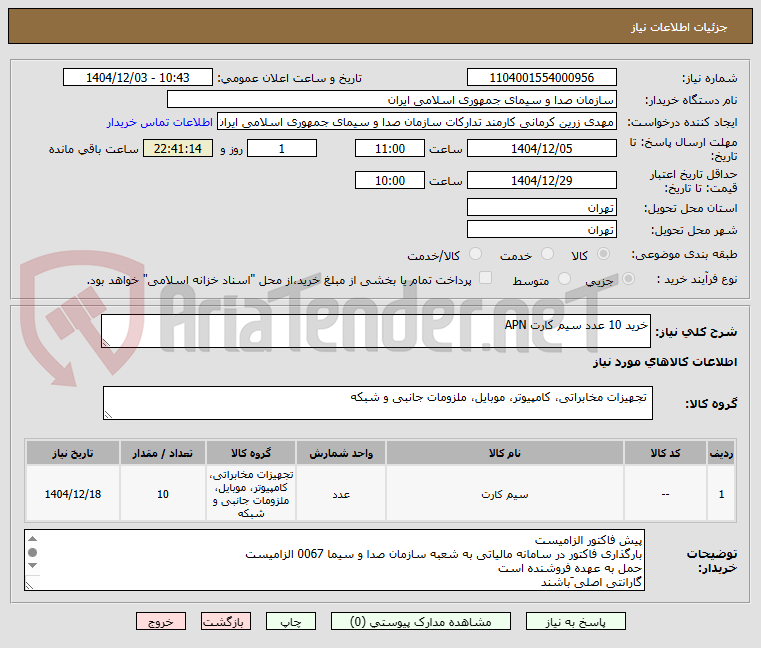The image size is (761, 648).
Task: Select the متوسط purchase type radio
Action: (x=564, y=279)
